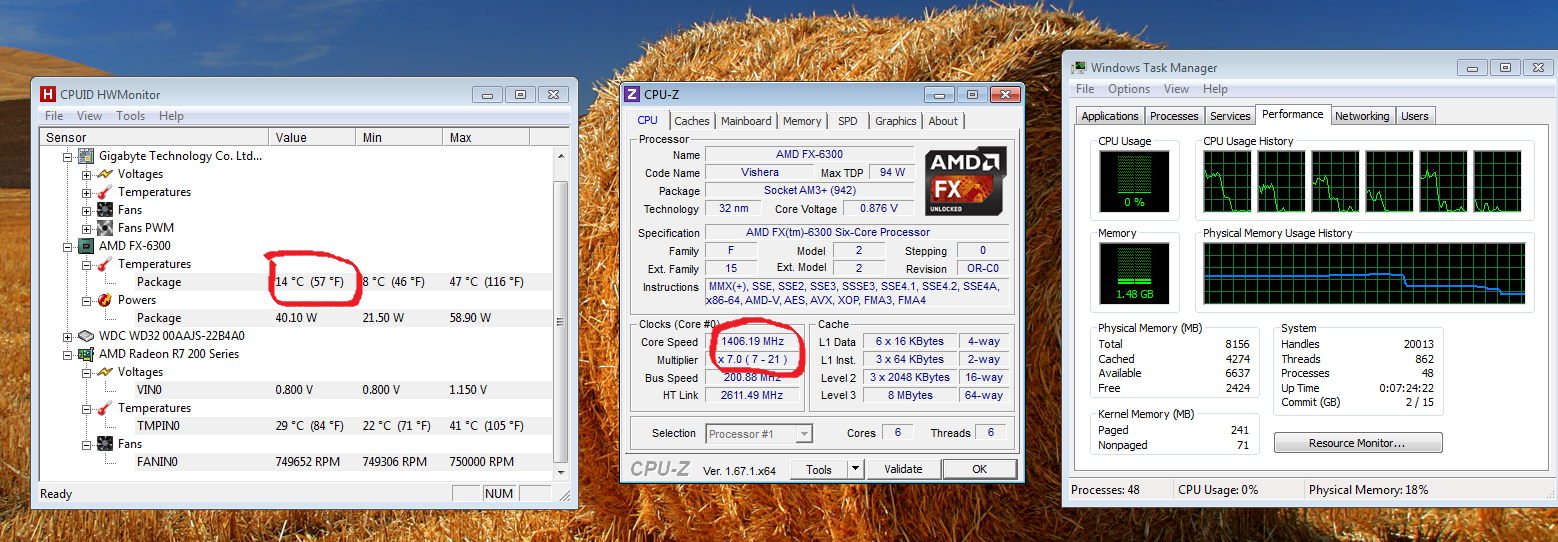Click the Gigabyte motherboard icon in HWMonitor
The height and width of the screenshot is (542, 1558).
[x=86, y=156]
